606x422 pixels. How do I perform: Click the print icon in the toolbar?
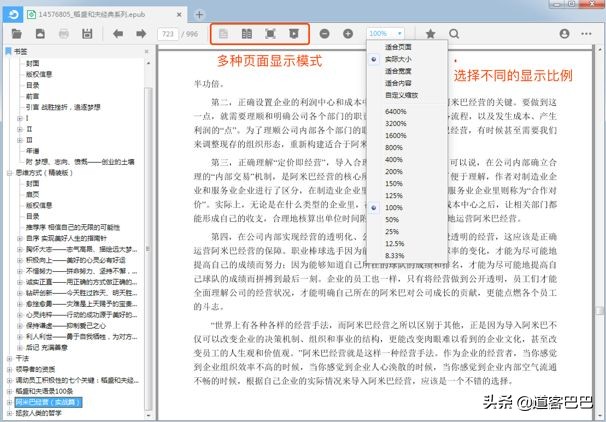click(64, 34)
